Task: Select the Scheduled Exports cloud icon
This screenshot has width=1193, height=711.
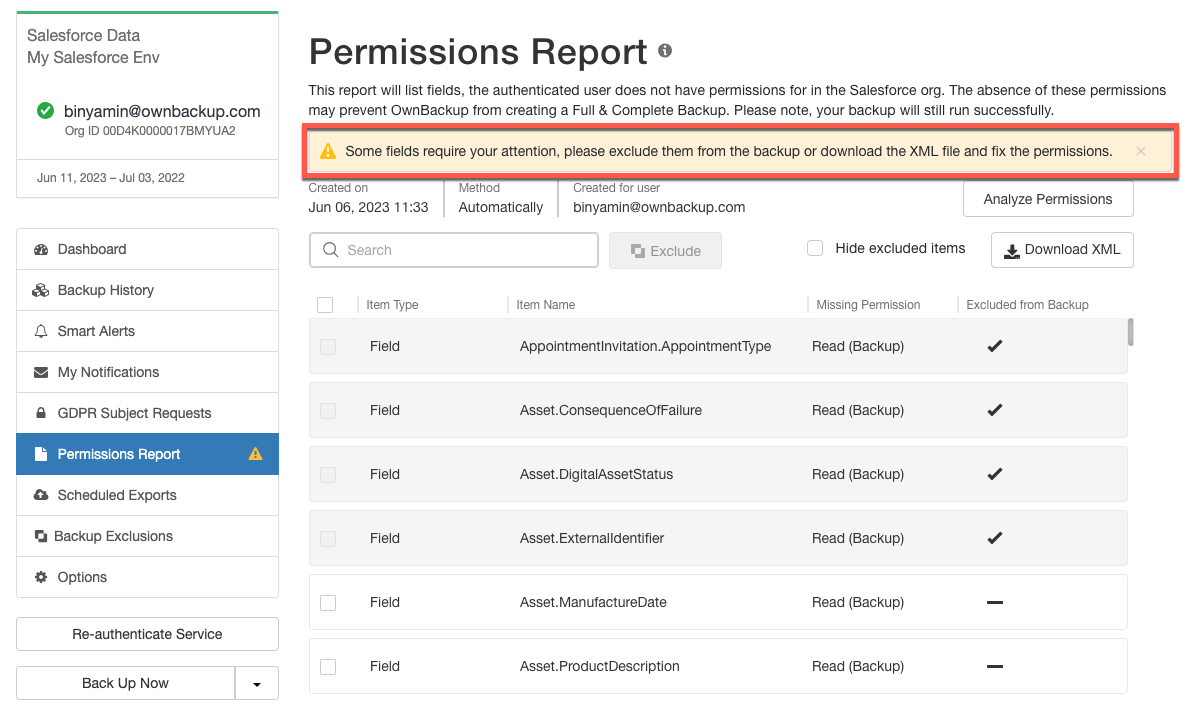Action: (x=39, y=494)
